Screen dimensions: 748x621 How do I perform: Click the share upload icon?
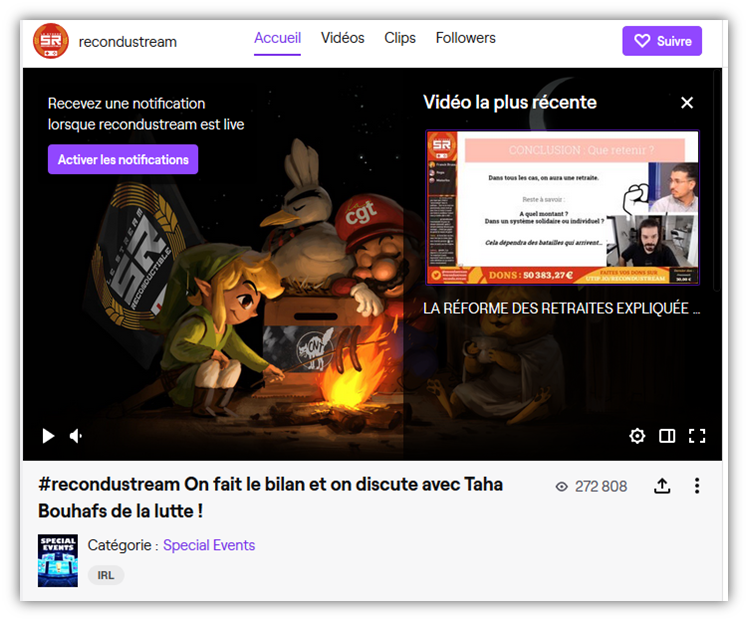662,486
